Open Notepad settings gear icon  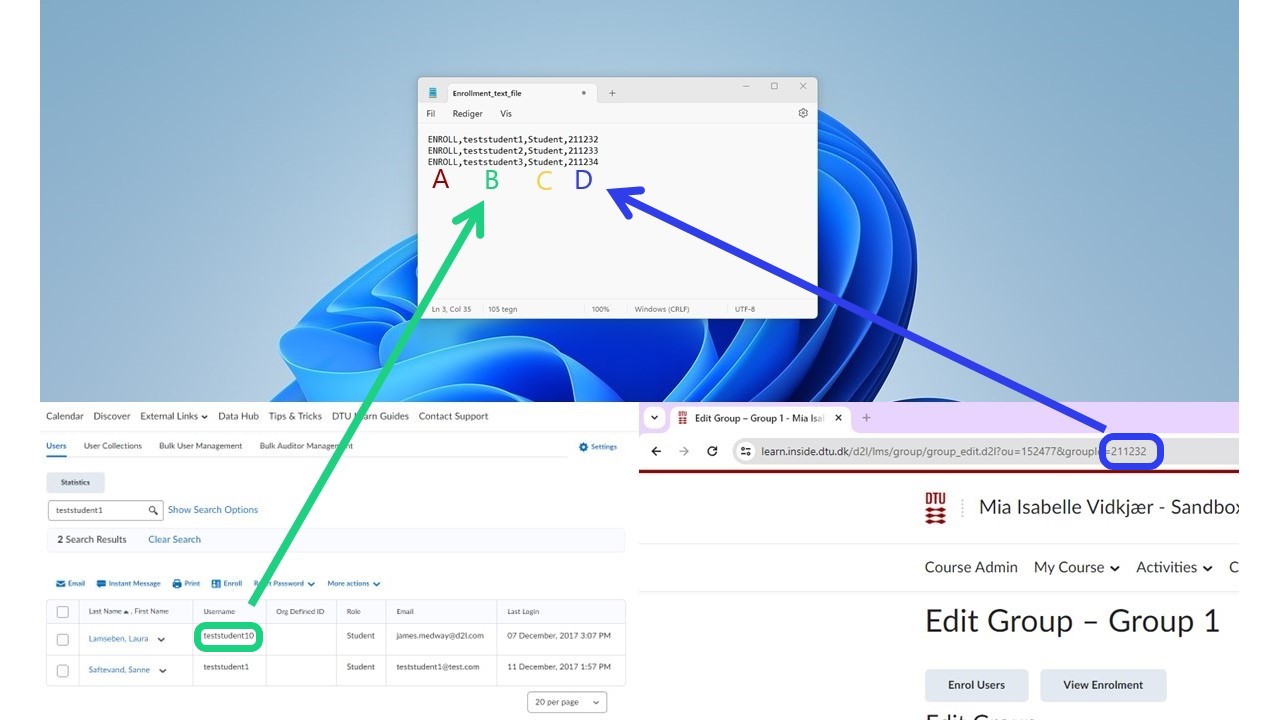tap(803, 114)
